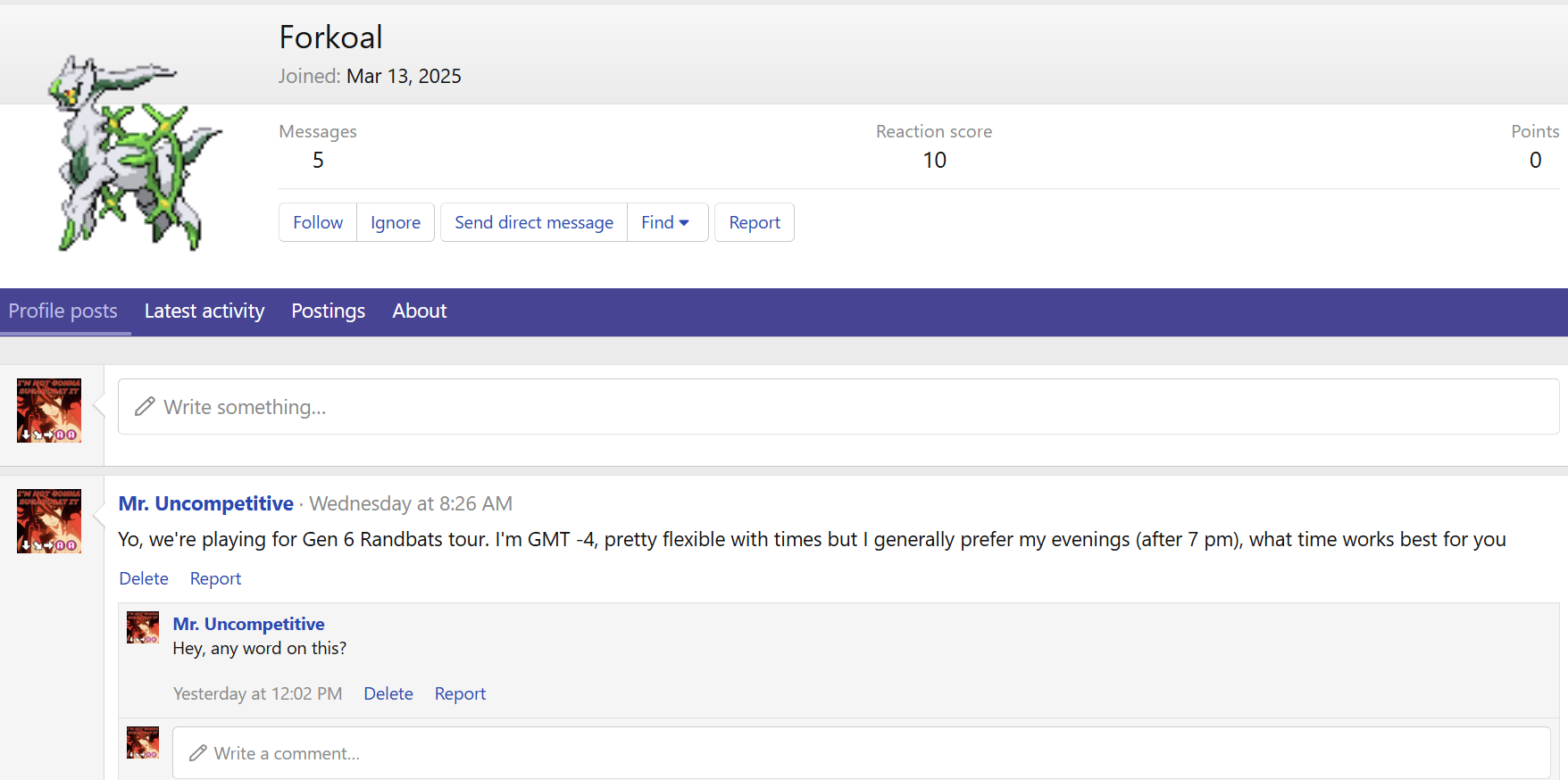Report the "Hey, any word on this?" comment

[x=460, y=693]
